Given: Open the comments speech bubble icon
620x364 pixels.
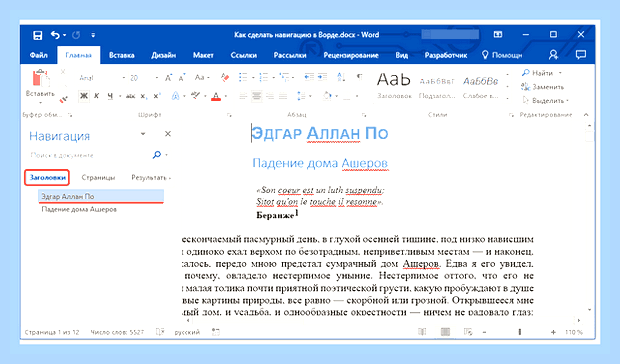Looking at the screenshot, I should (581, 55).
